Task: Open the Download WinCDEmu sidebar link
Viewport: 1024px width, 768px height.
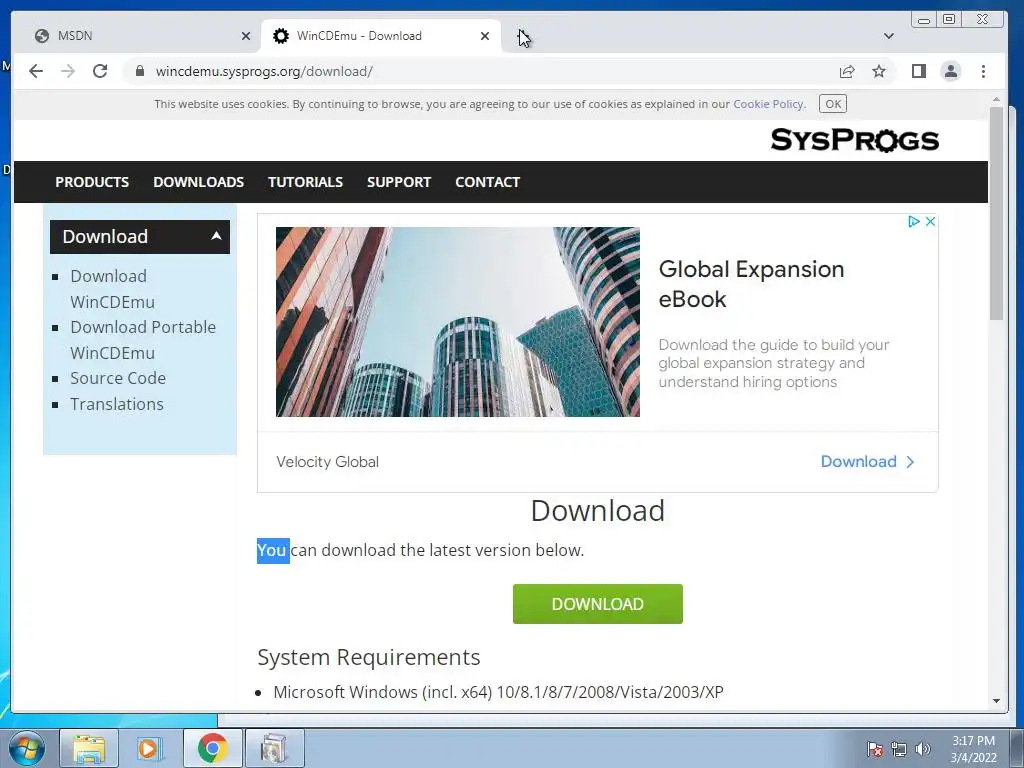Action: [112, 289]
